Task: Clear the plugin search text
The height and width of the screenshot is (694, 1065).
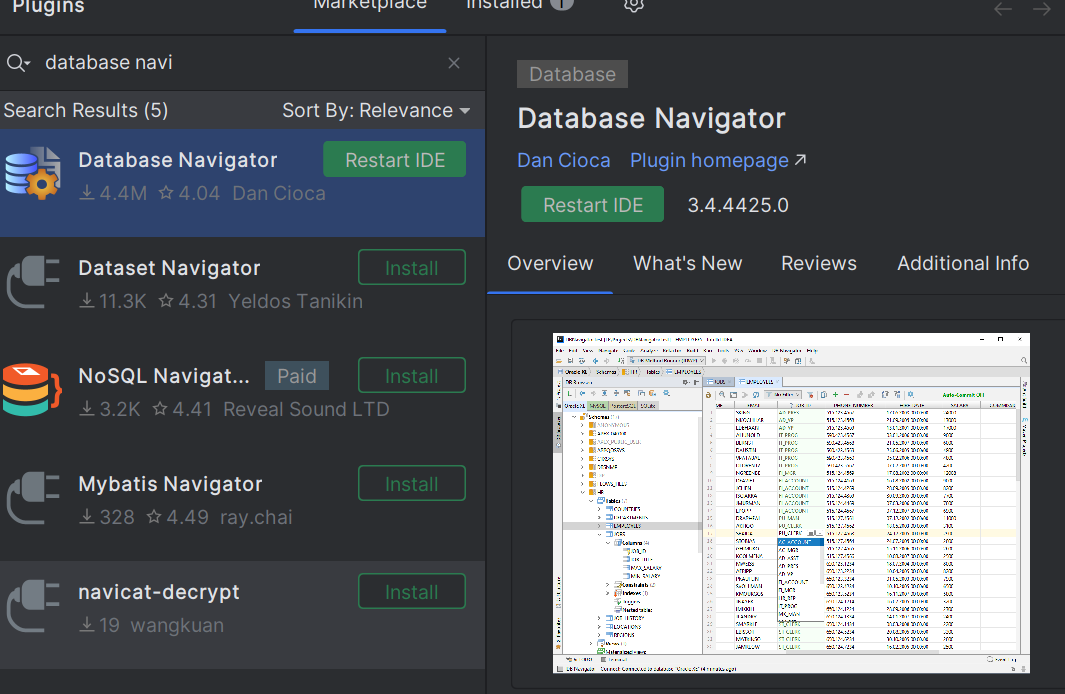Action: pyautogui.click(x=454, y=63)
